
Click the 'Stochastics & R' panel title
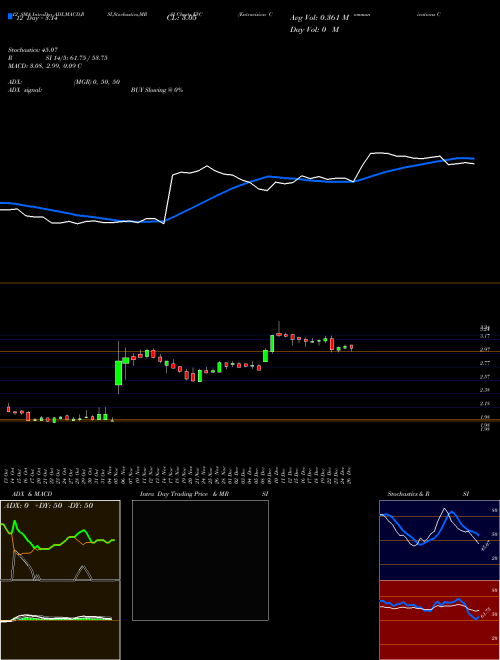[408, 494]
